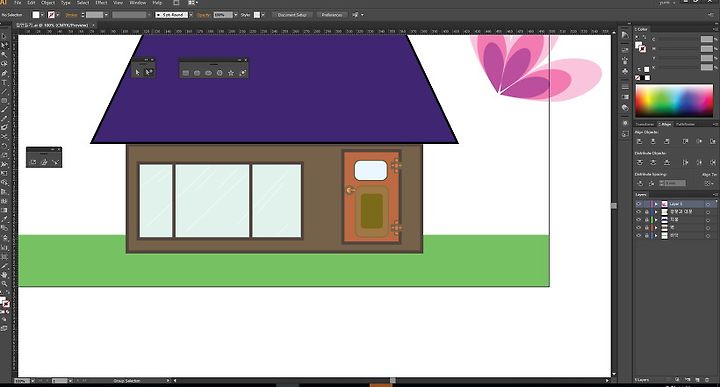
Task: Select the Type tool
Action: coord(5,82)
